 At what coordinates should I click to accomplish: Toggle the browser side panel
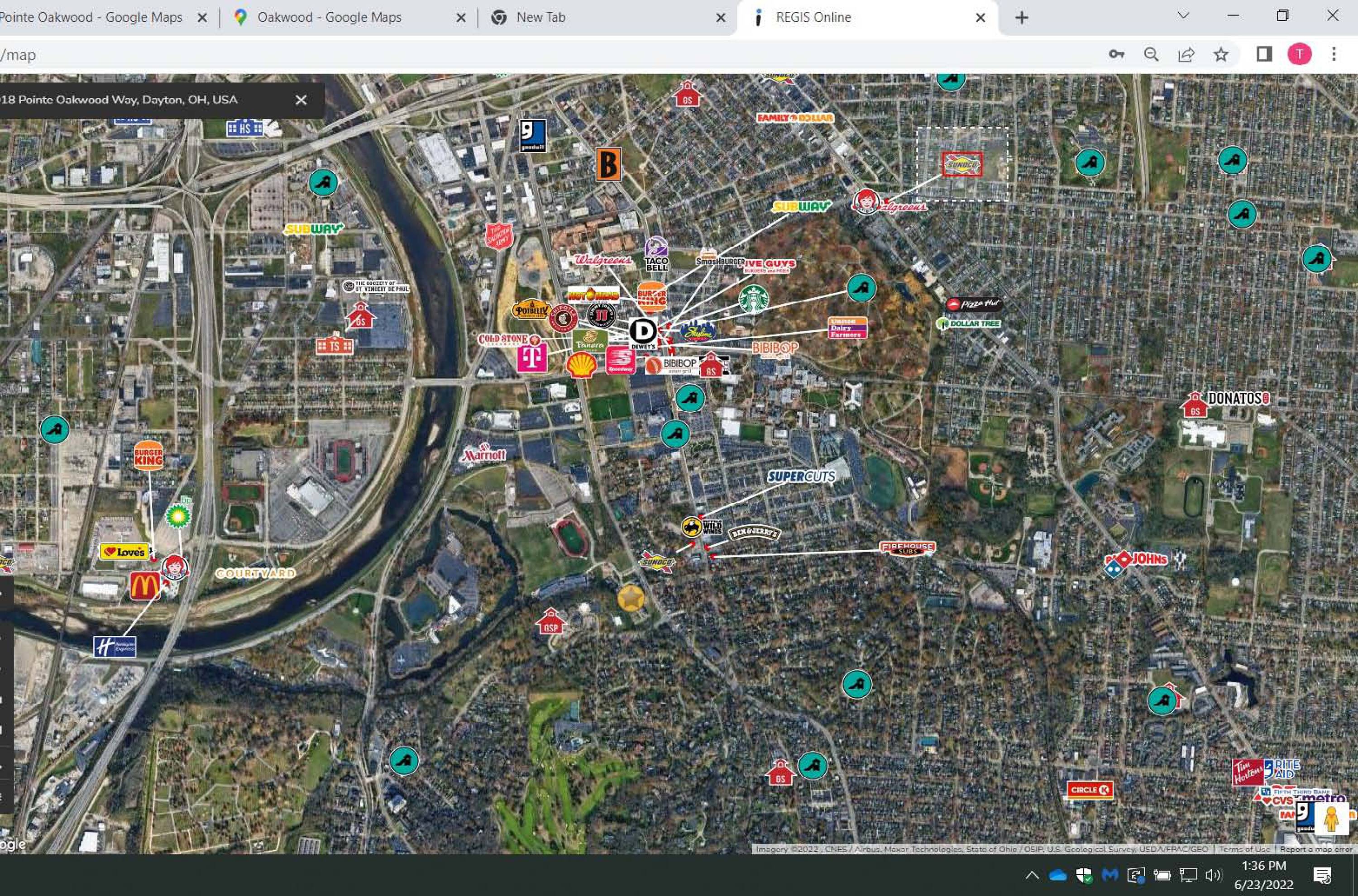pyautogui.click(x=1264, y=54)
